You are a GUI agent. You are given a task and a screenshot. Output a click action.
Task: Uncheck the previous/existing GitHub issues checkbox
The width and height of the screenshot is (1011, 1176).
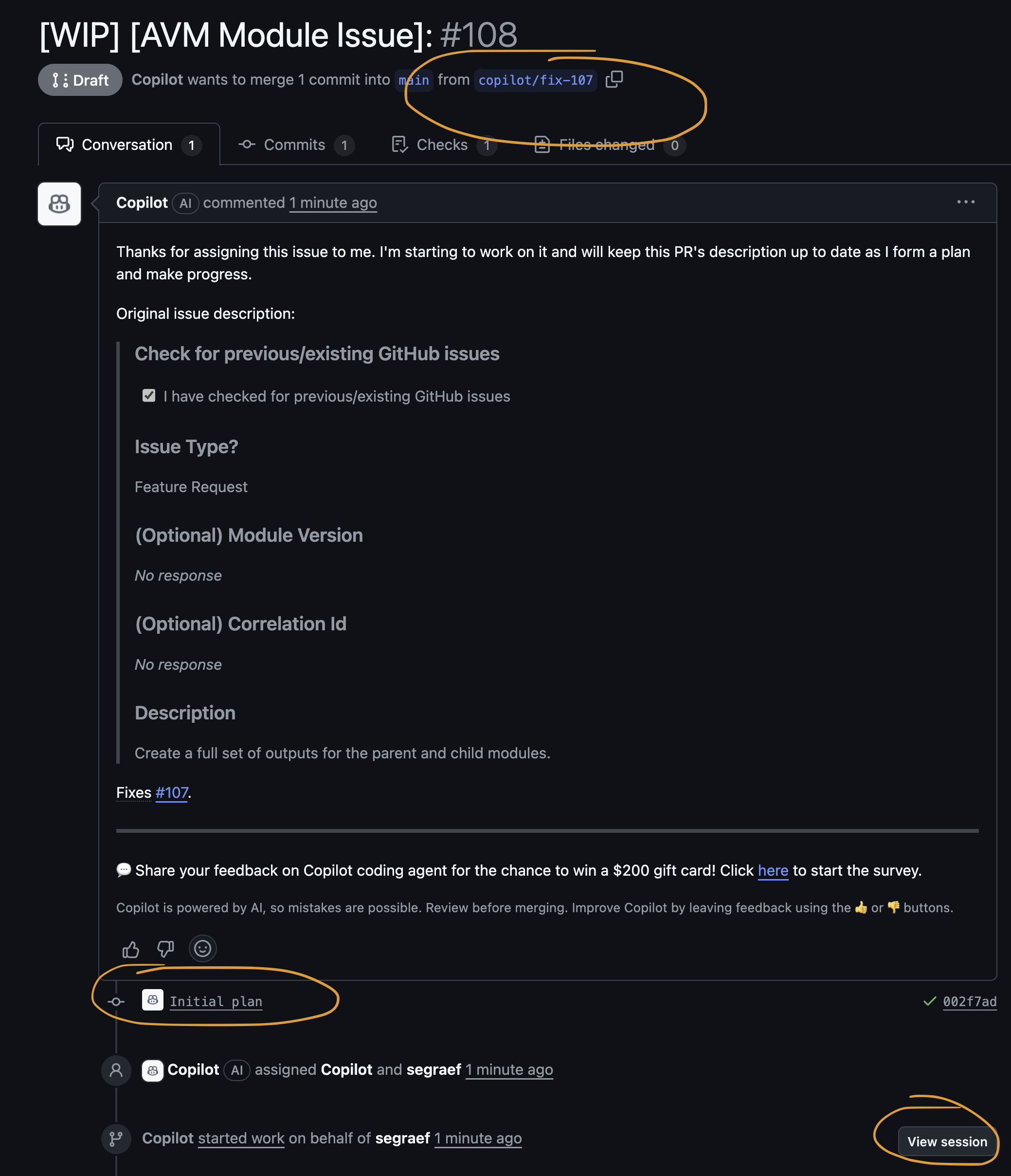tap(149, 396)
